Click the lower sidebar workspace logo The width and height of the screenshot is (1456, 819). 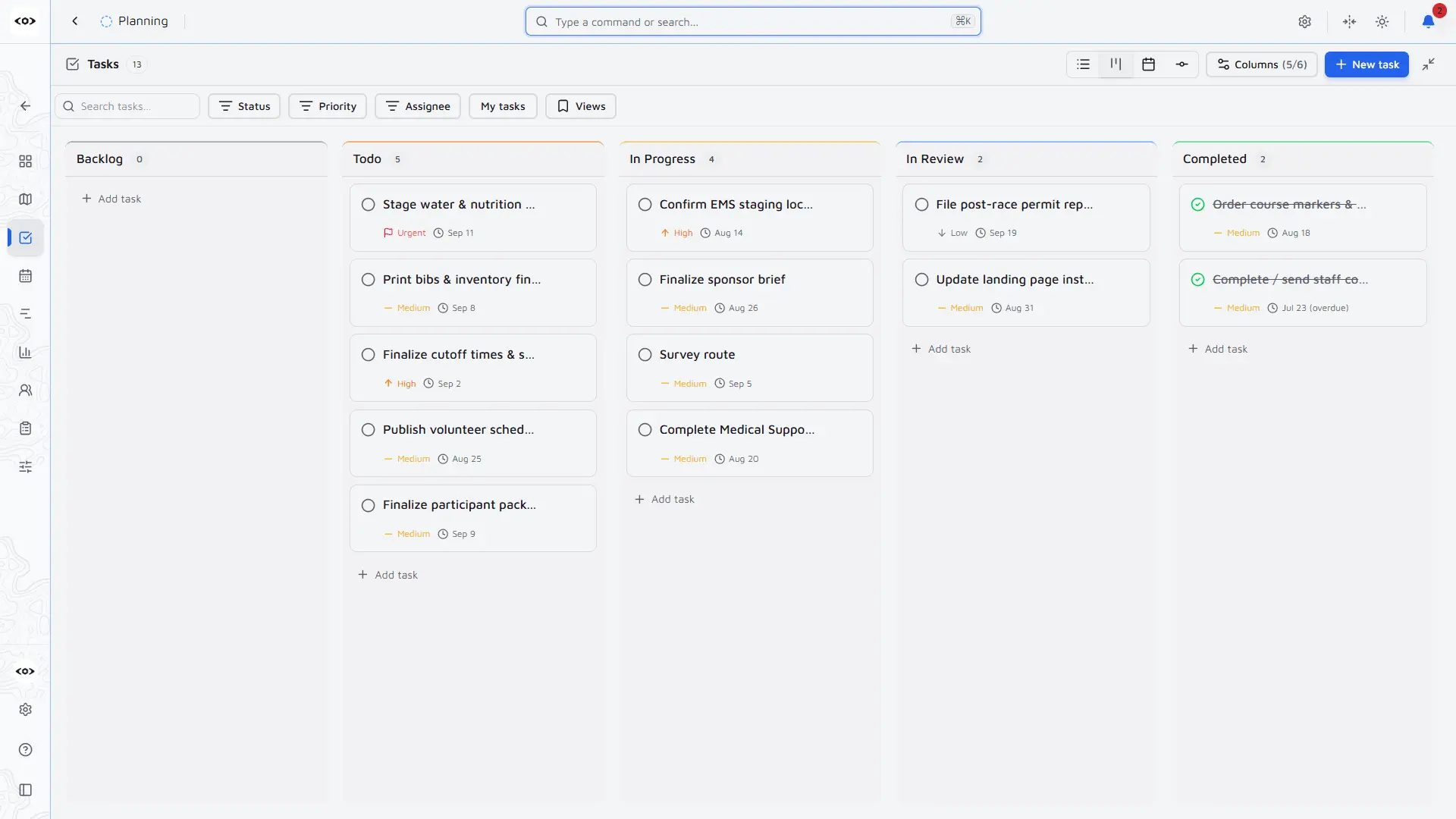(25, 671)
